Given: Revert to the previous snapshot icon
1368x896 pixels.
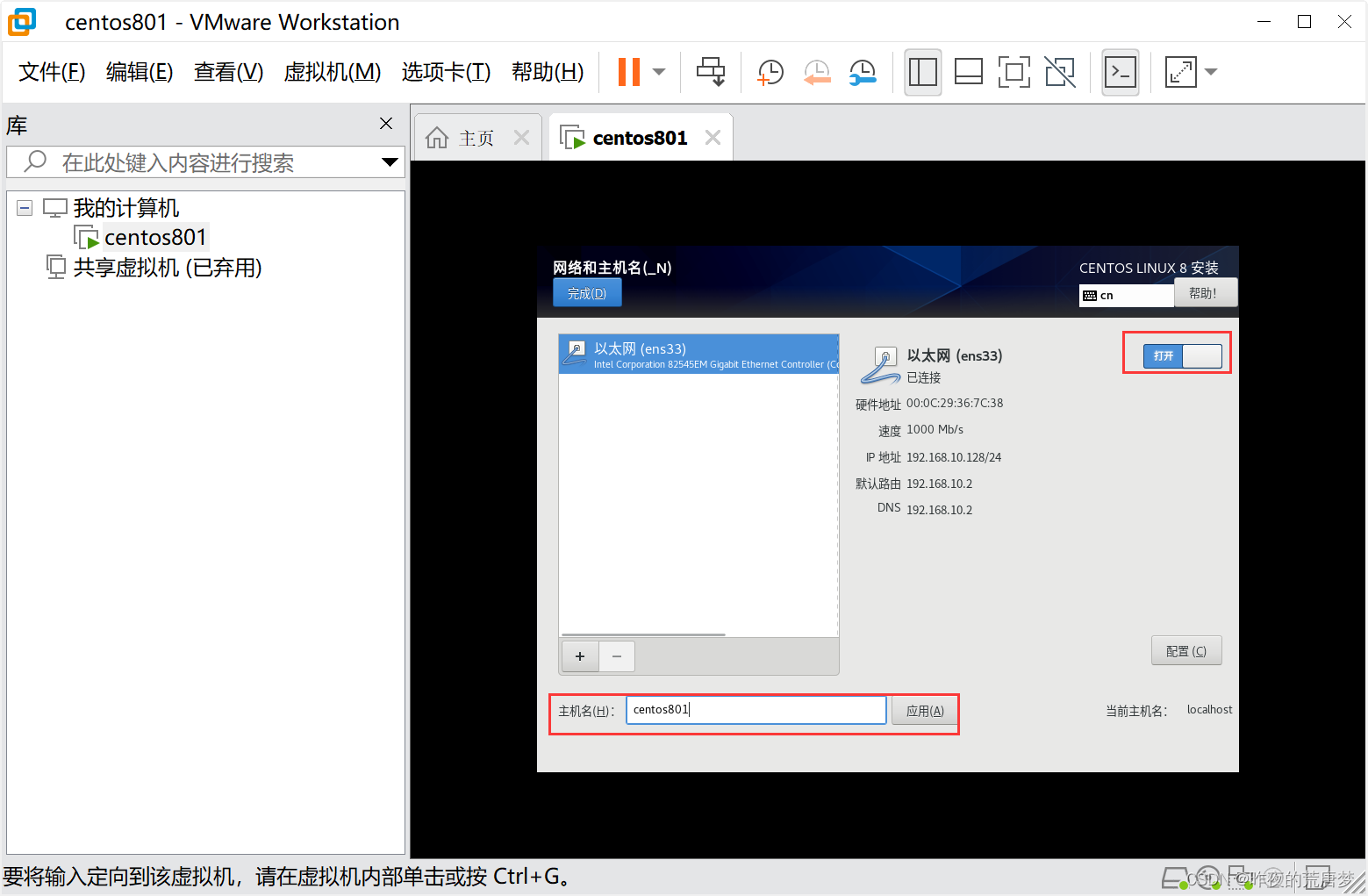Looking at the screenshot, I should [x=817, y=72].
